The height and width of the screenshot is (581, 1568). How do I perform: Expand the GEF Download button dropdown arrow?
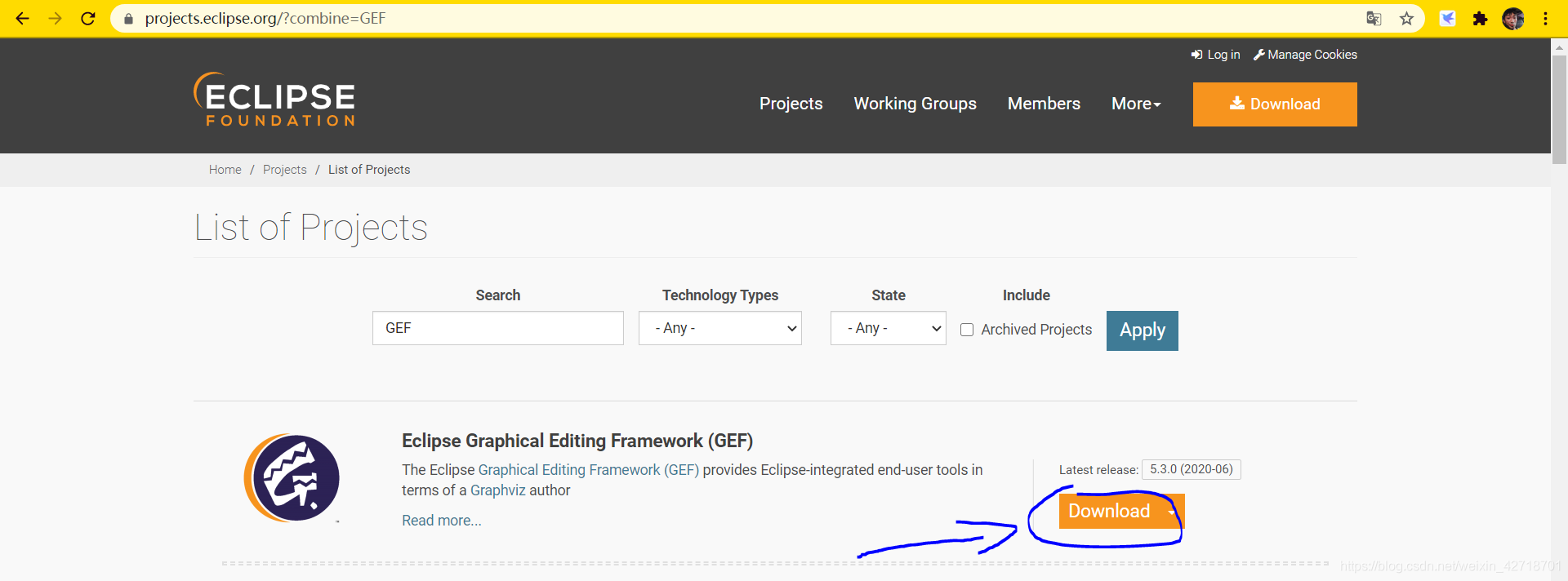click(1173, 512)
